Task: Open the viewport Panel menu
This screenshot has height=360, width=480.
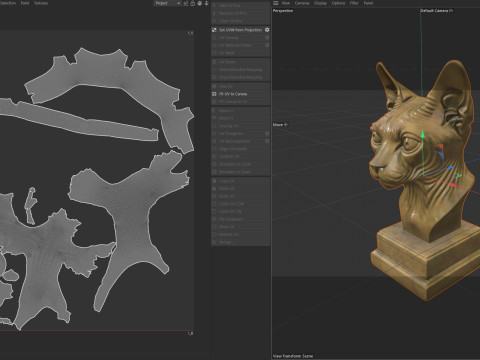Action: [x=368, y=3]
